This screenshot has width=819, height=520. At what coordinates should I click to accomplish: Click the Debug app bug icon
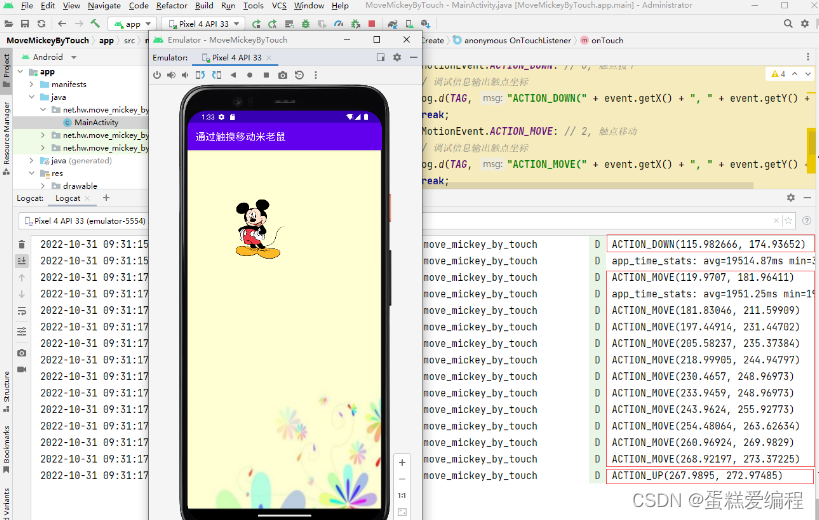pos(306,24)
